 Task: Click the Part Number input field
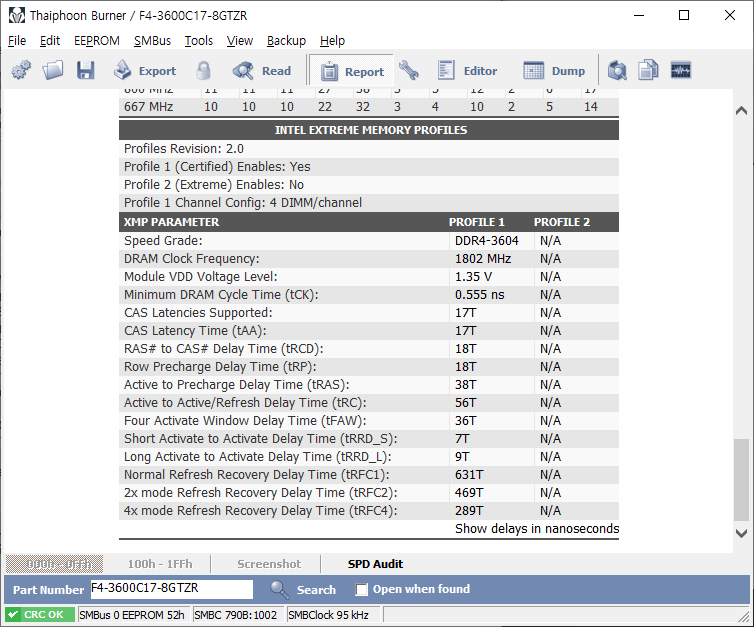click(172, 589)
